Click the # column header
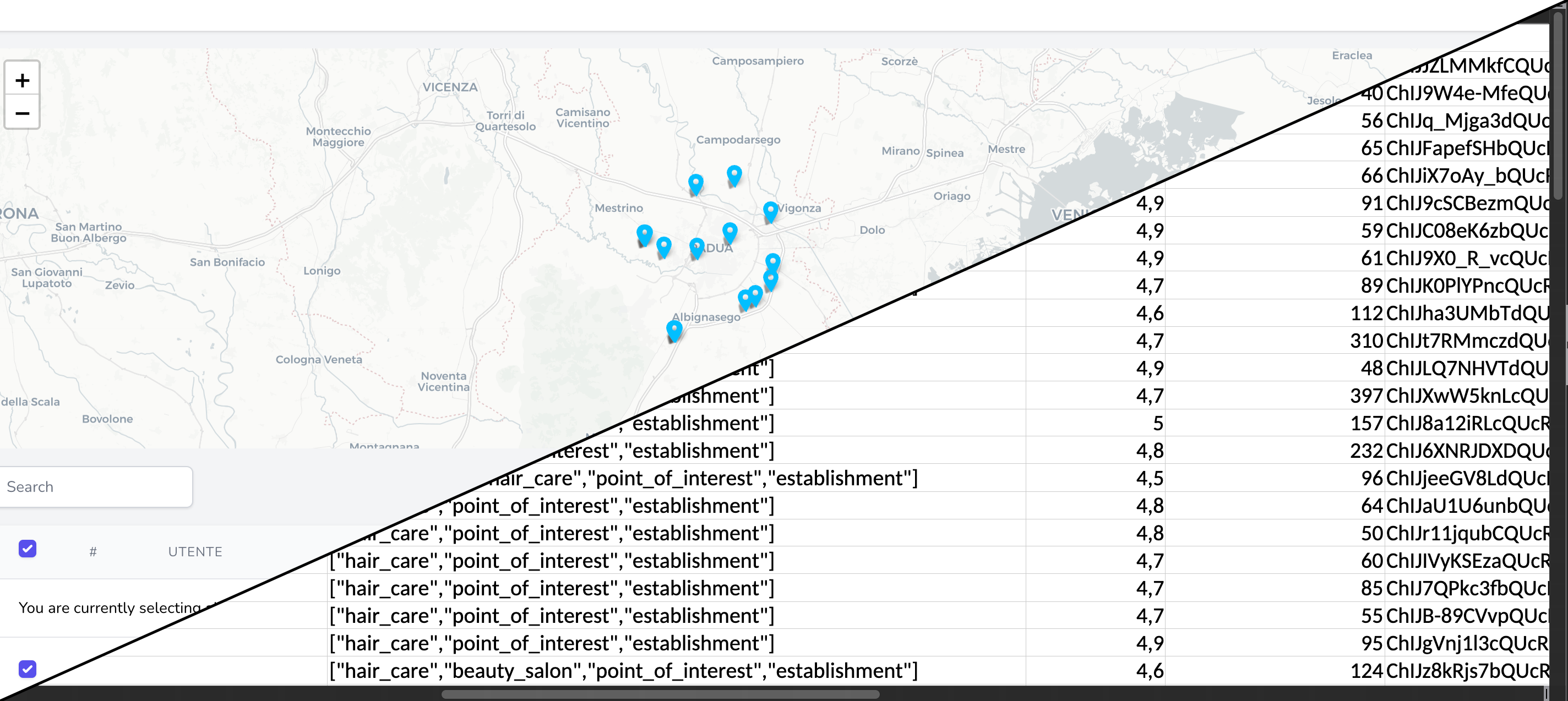 pyautogui.click(x=92, y=551)
